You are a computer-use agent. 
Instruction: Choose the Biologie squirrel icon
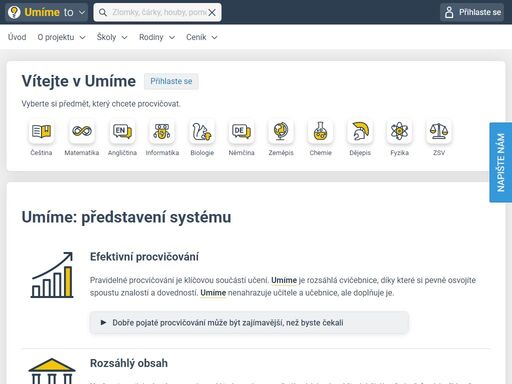click(202, 131)
